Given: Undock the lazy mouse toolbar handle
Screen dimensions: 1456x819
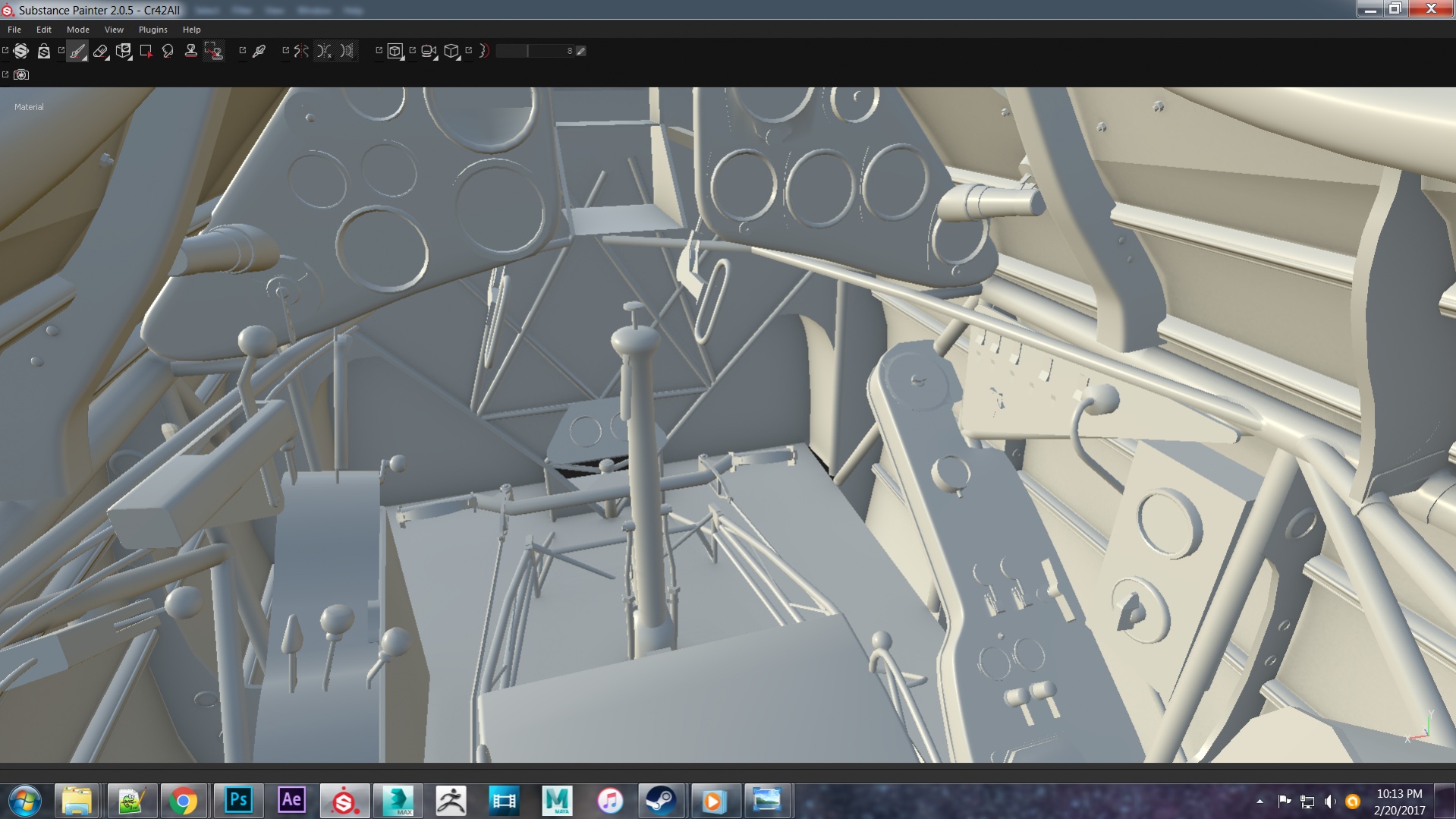Looking at the screenshot, I should pyautogui.click(x=469, y=51).
